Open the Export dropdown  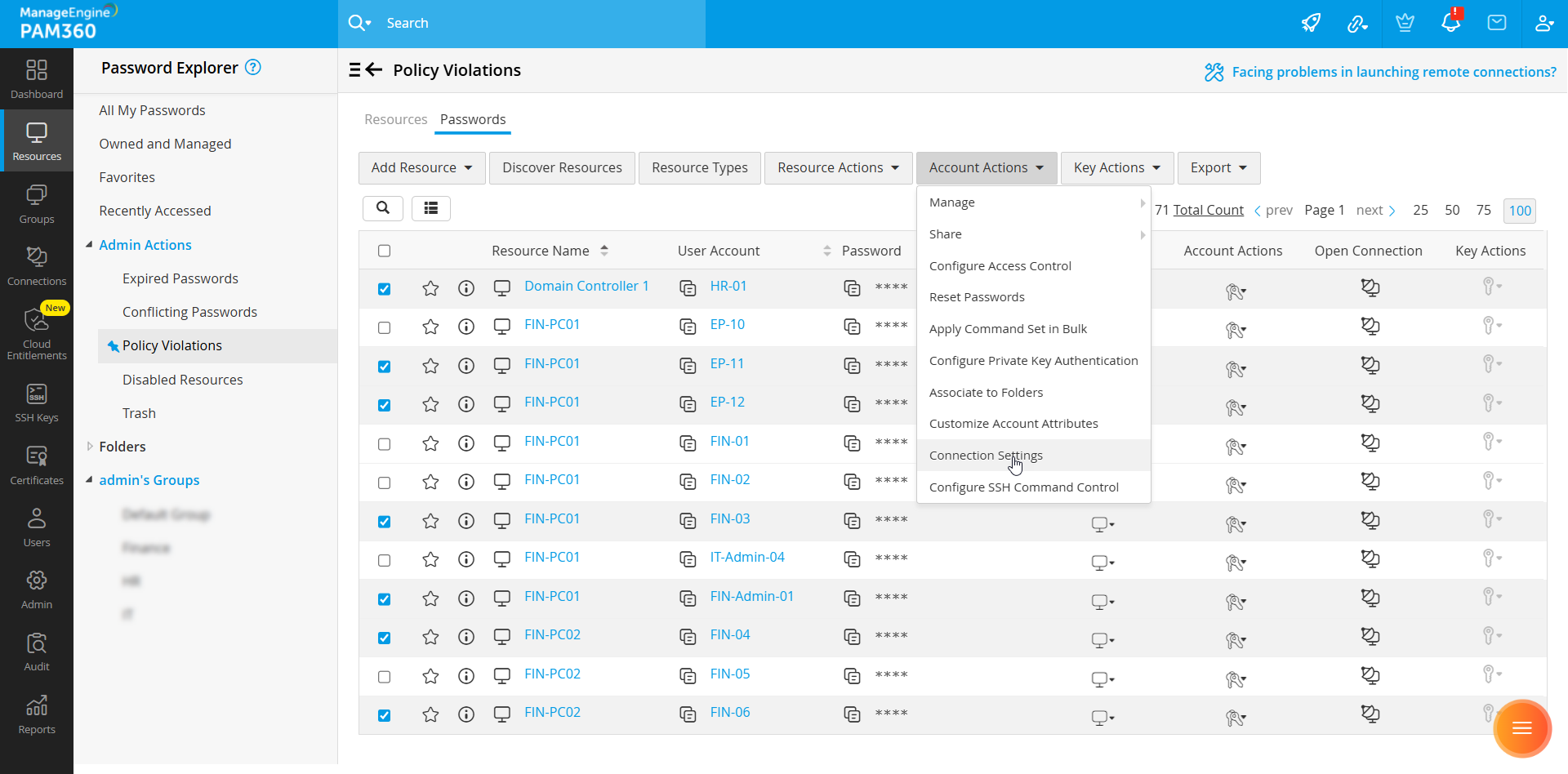coord(1218,168)
